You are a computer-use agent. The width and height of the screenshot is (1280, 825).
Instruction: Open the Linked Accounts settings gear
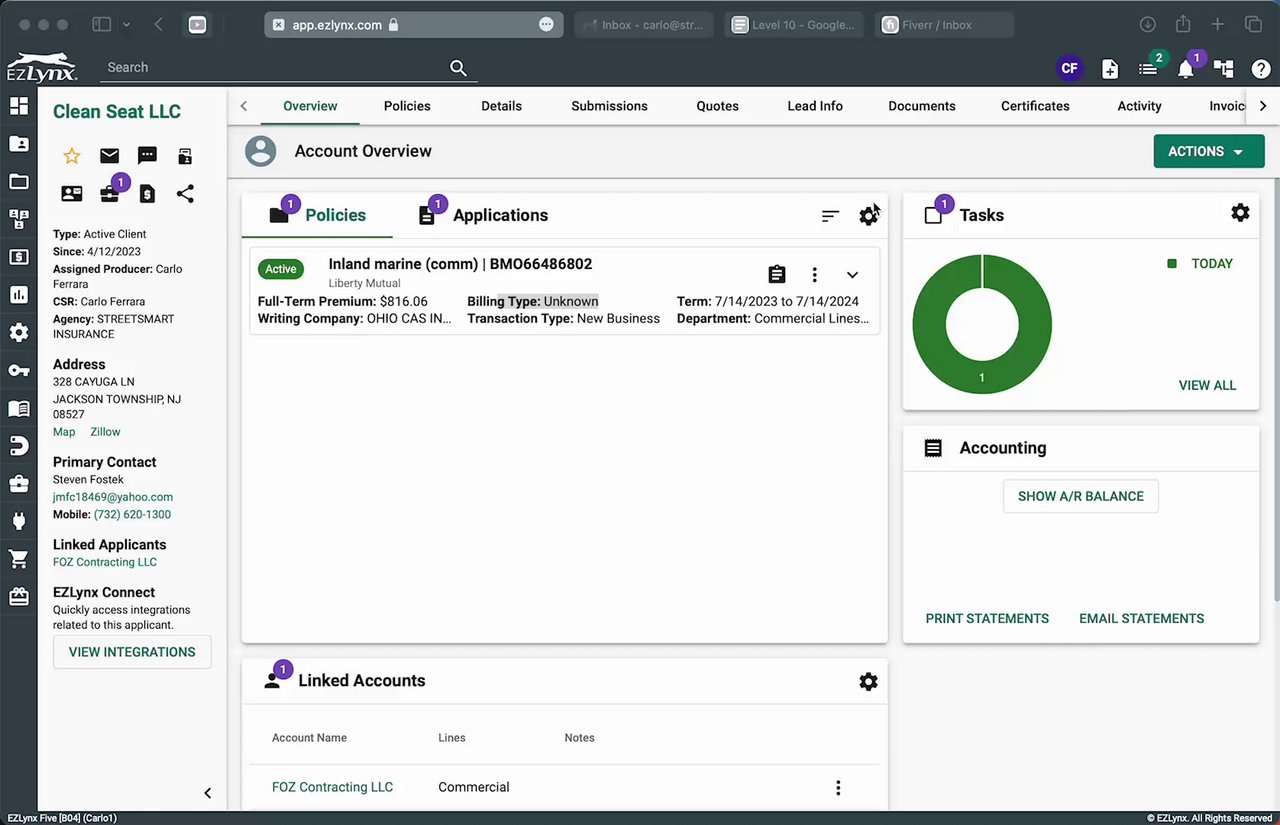coord(868,681)
